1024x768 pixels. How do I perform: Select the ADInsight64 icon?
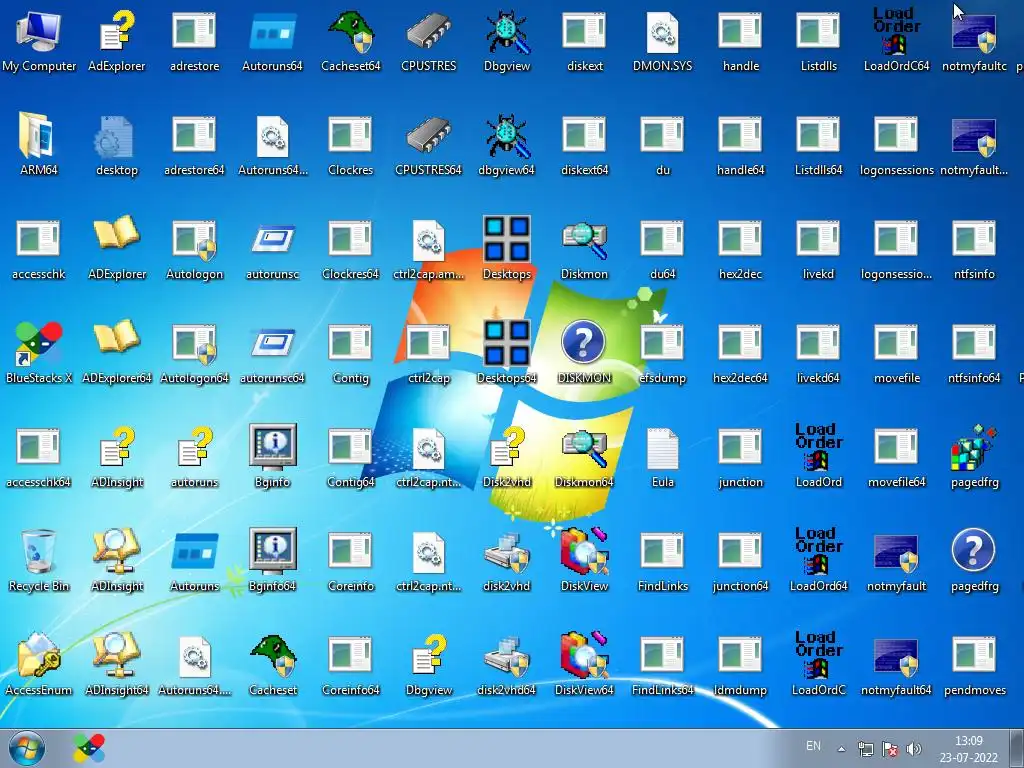[x=116, y=664]
